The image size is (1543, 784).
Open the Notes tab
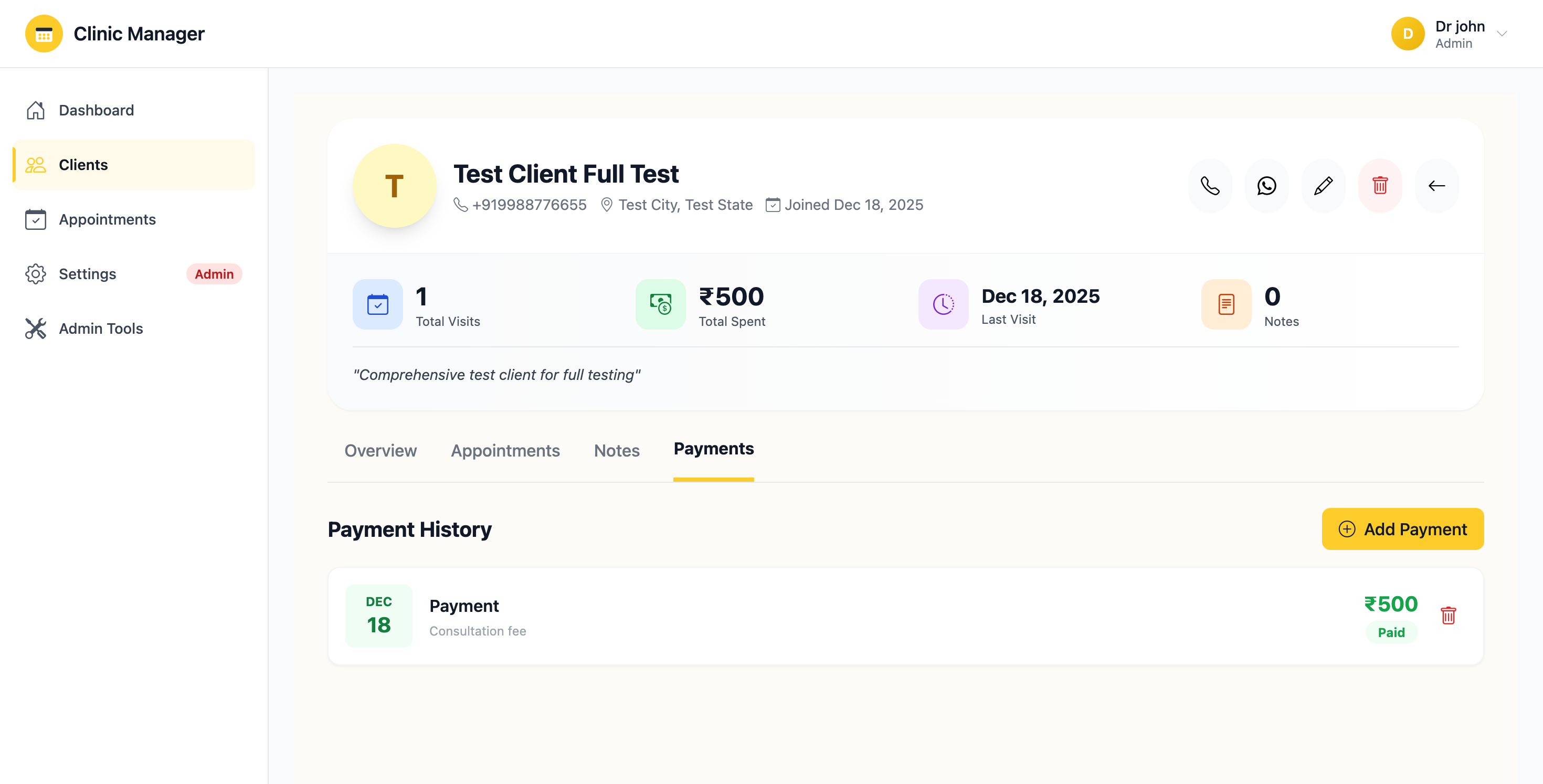pyautogui.click(x=616, y=451)
